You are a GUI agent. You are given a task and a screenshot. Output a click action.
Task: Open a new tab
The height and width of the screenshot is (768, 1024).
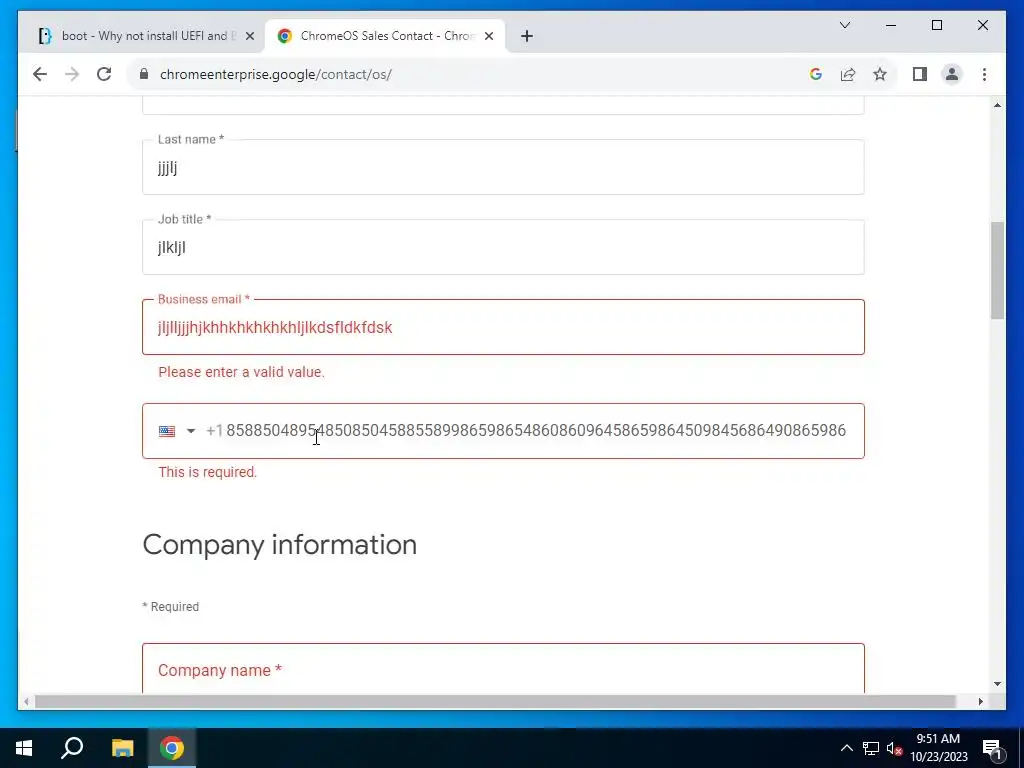(x=527, y=36)
